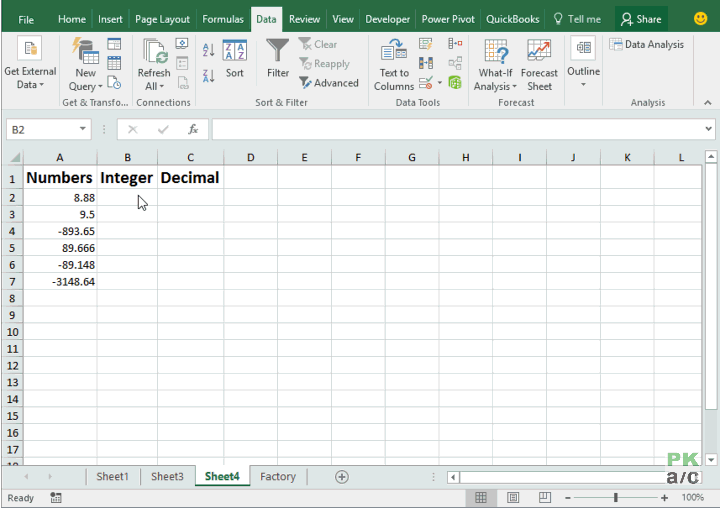Click inside the Name Box showing B2
The width and height of the screenshot is (720, 508).
[41, 130]
